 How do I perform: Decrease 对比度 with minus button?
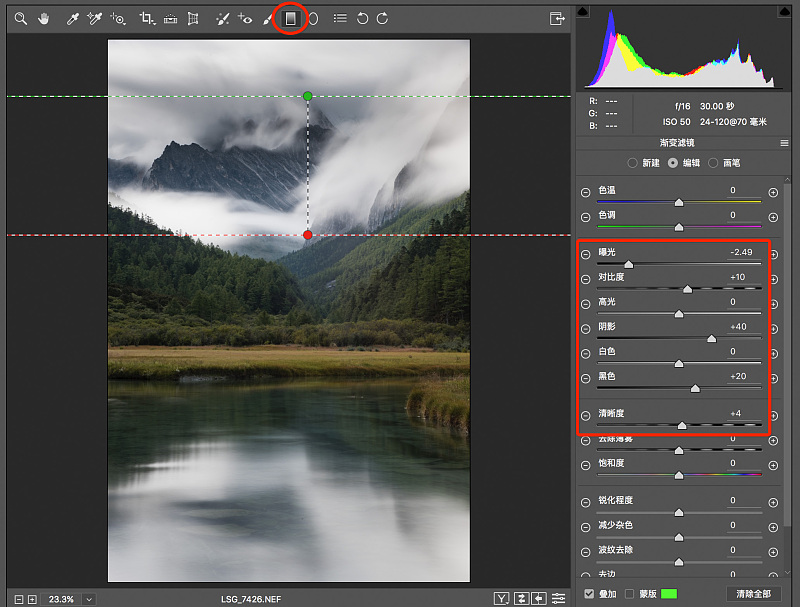coord(586,280)
